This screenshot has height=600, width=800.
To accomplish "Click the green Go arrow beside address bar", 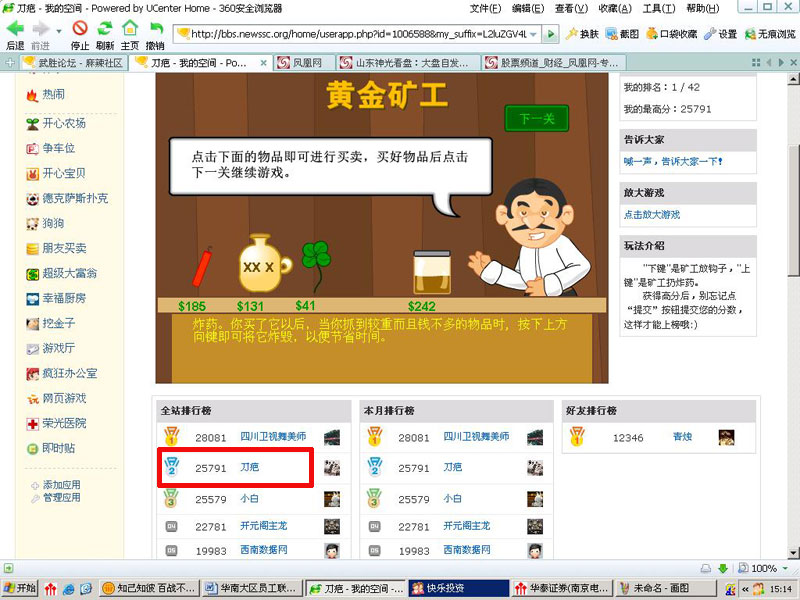I will tap(550, 34).
